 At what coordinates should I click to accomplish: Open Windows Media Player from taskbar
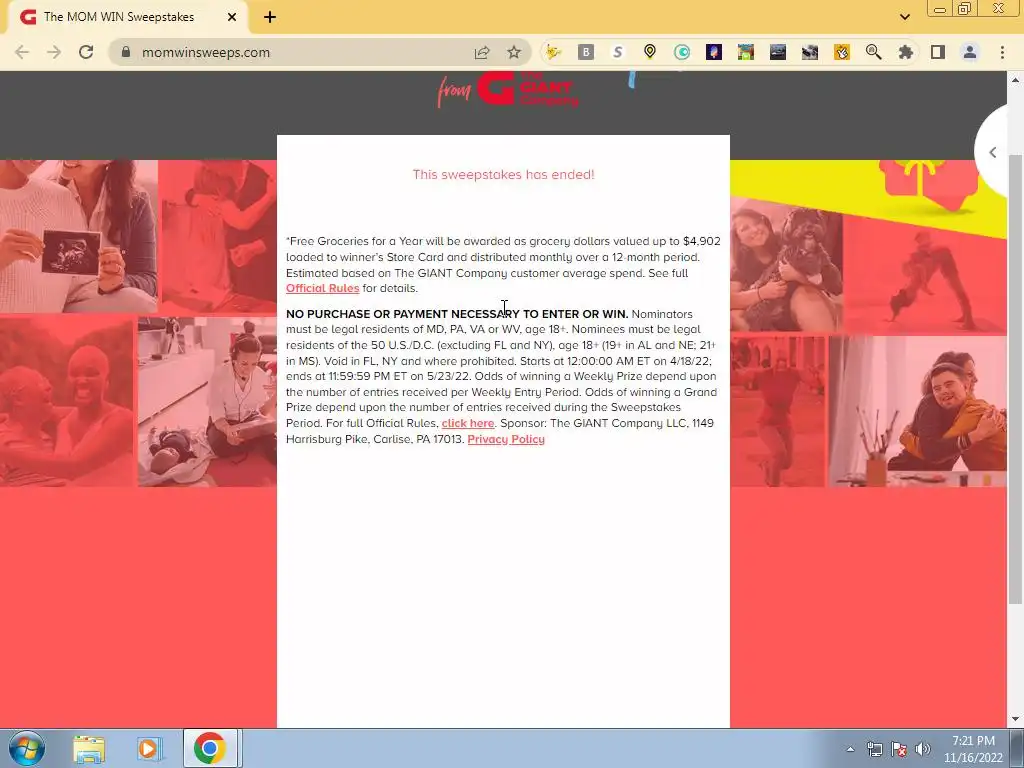[149, 748]
